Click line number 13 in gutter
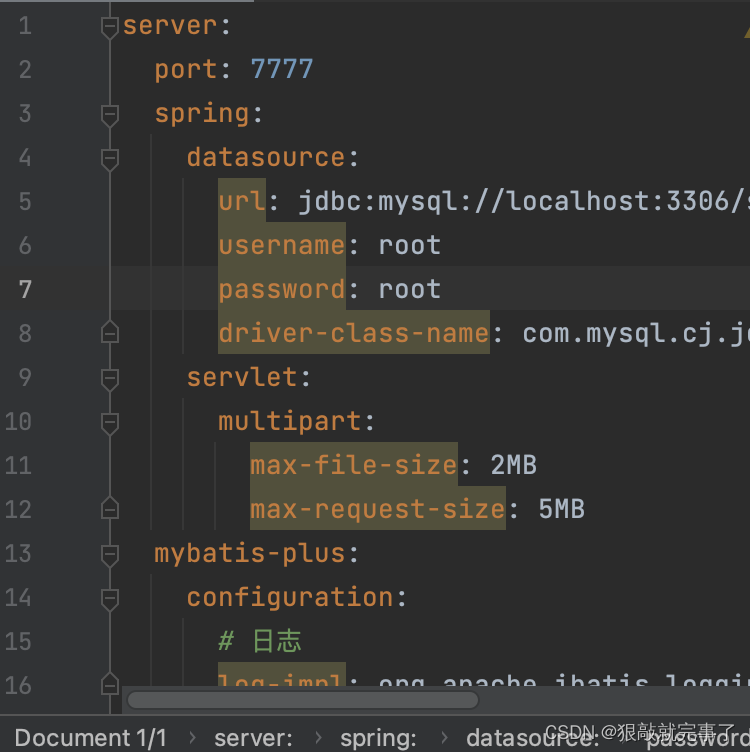Viewport: 750px width, 752px height. click(x=18, y=553)
